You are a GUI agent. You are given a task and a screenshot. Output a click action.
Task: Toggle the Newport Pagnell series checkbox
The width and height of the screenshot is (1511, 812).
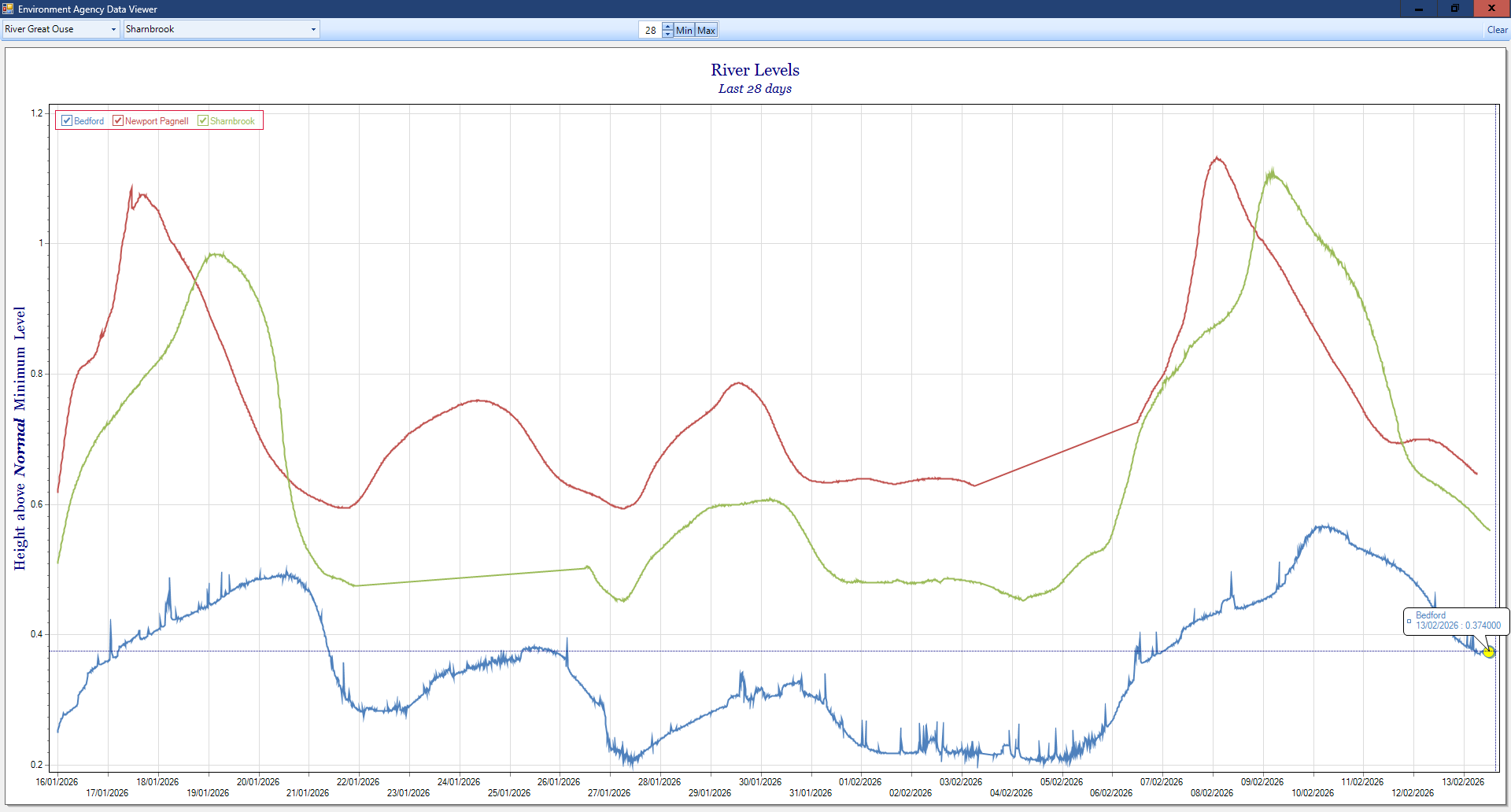(x=118, y=120)
